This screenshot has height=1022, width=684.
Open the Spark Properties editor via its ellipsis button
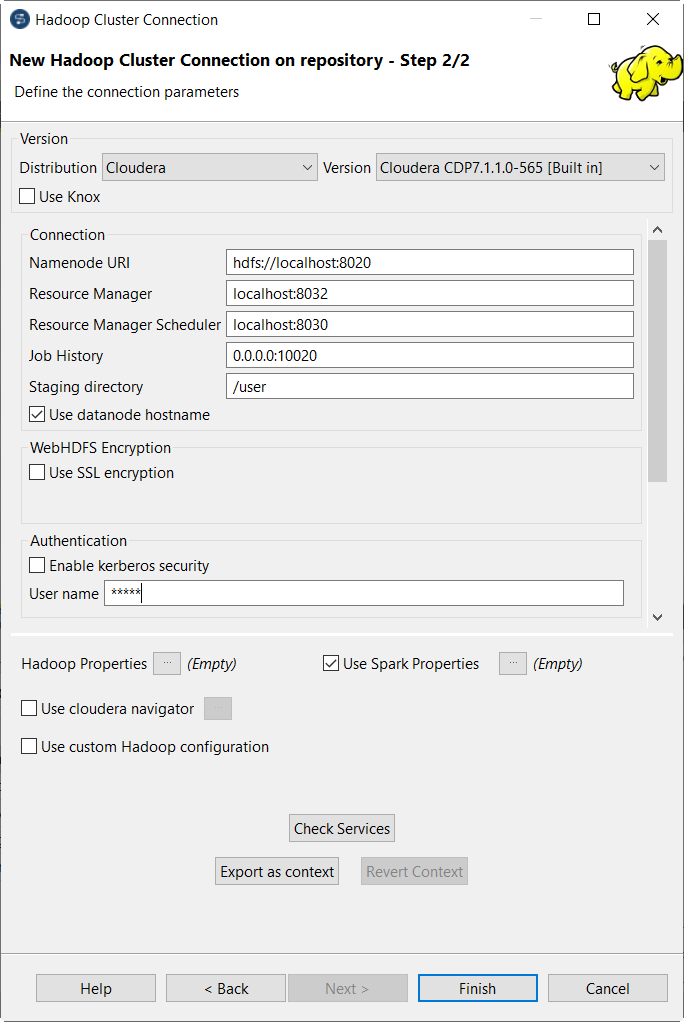coord(512,663)
